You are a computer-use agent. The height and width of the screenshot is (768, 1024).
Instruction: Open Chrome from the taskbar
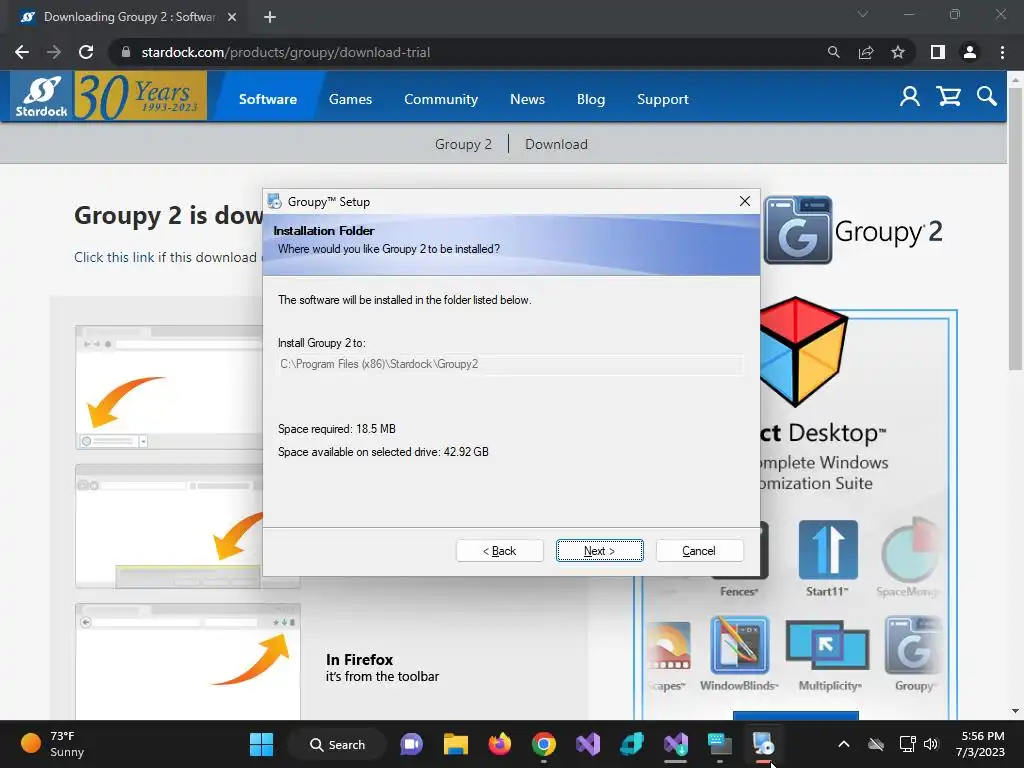click(x=543, y=744)
